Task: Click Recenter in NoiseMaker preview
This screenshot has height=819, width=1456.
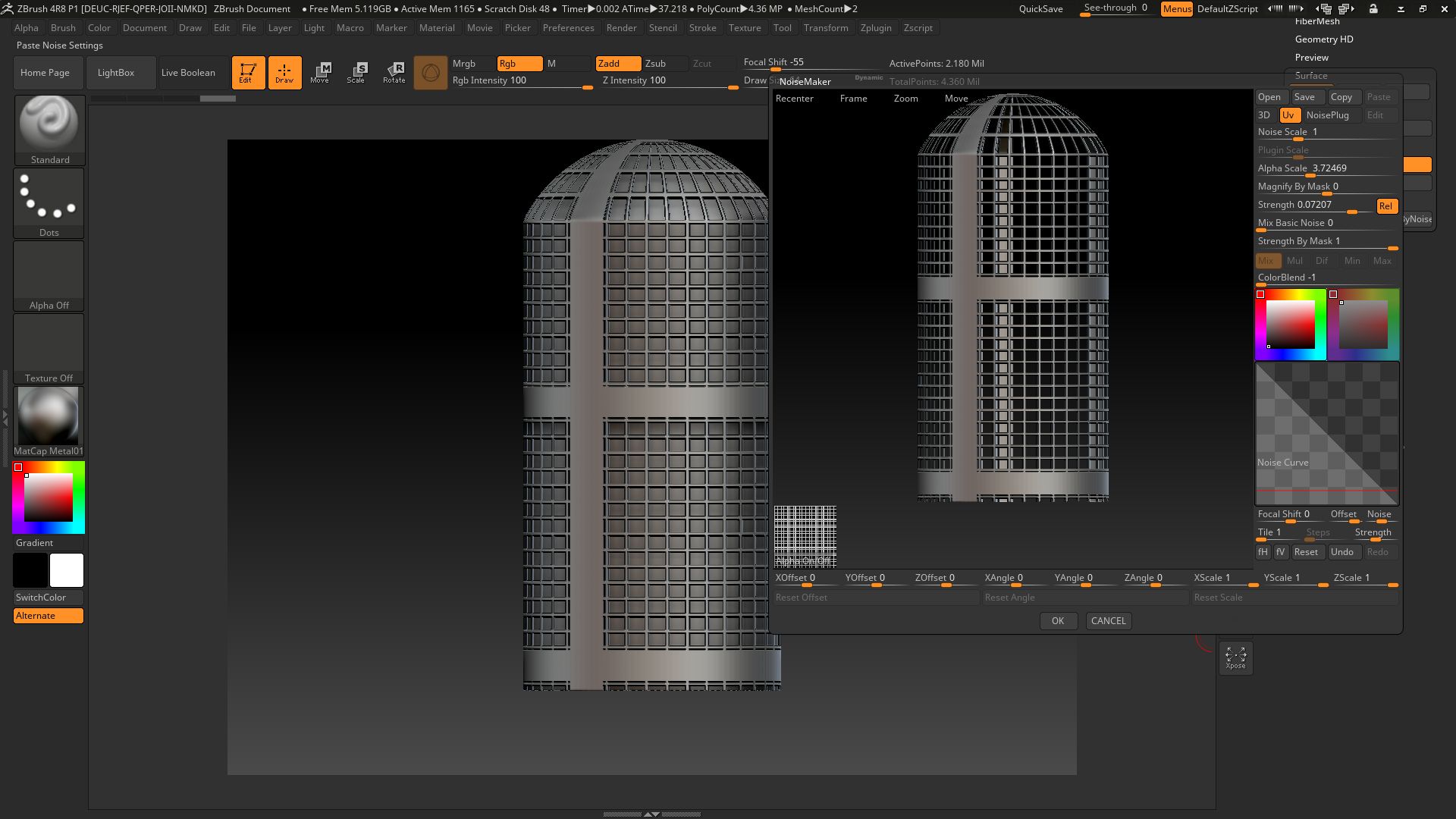Action: (794, 99)
